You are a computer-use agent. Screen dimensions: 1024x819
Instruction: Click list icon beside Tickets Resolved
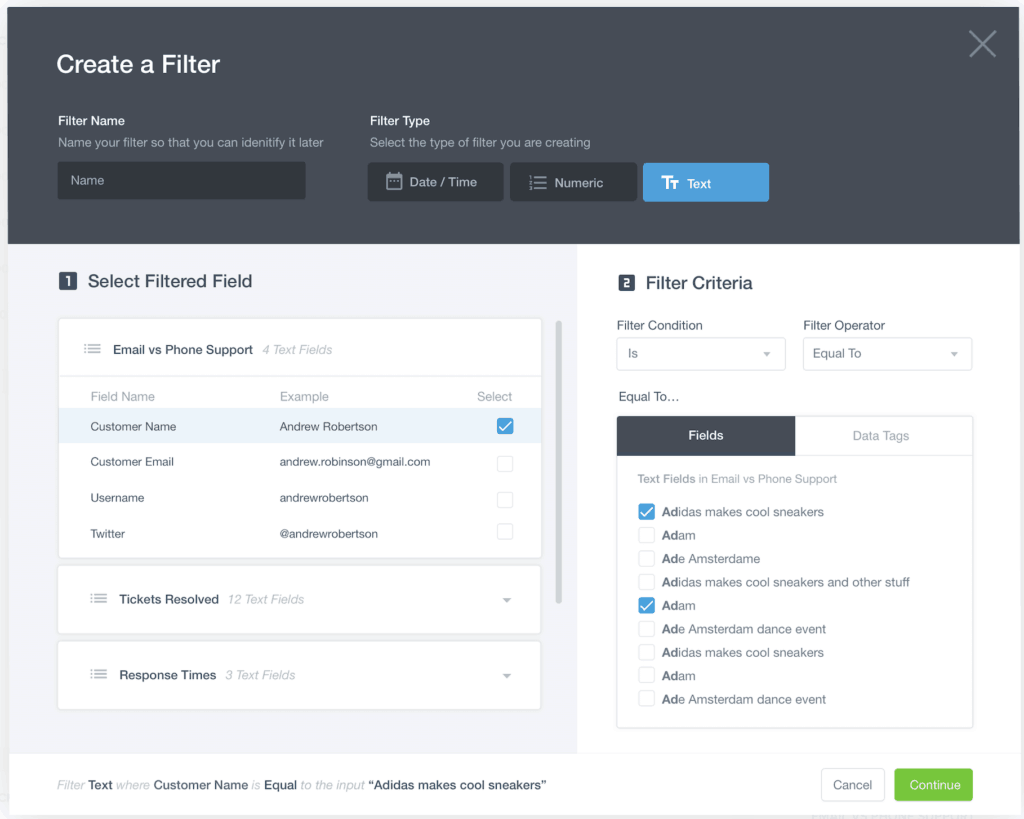click(98, 599)
